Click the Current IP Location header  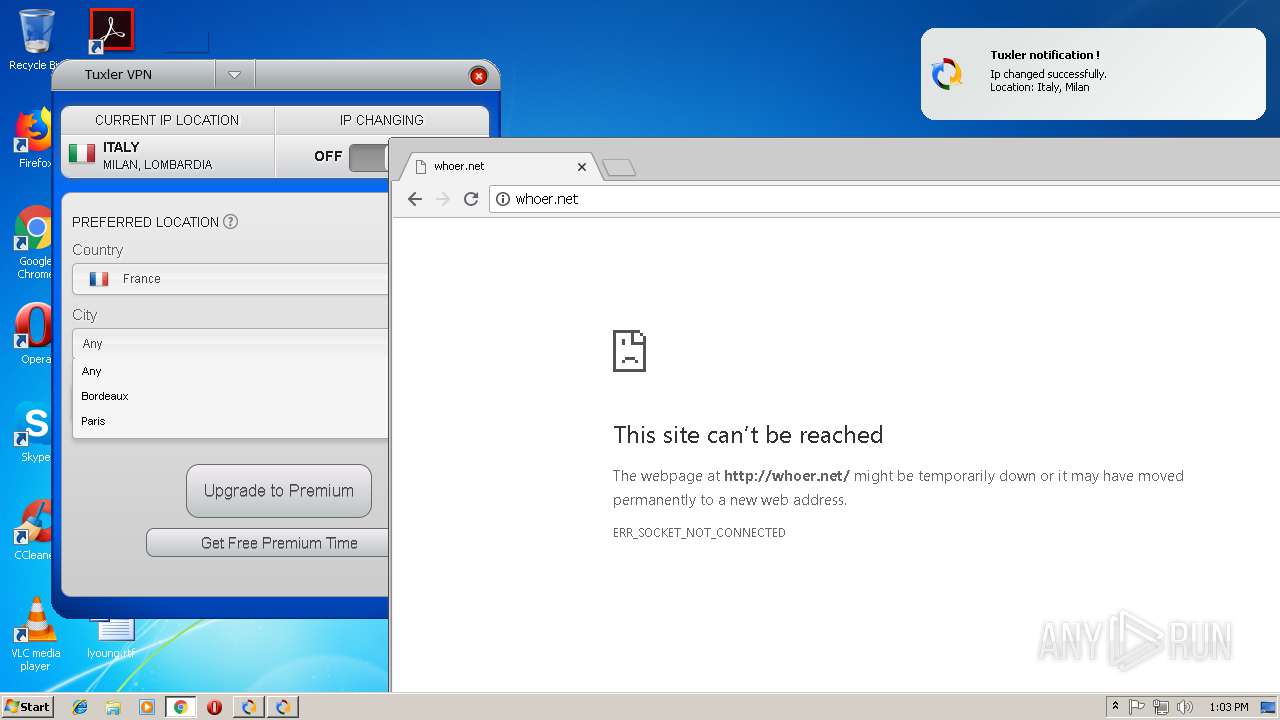tap(167, 120)
